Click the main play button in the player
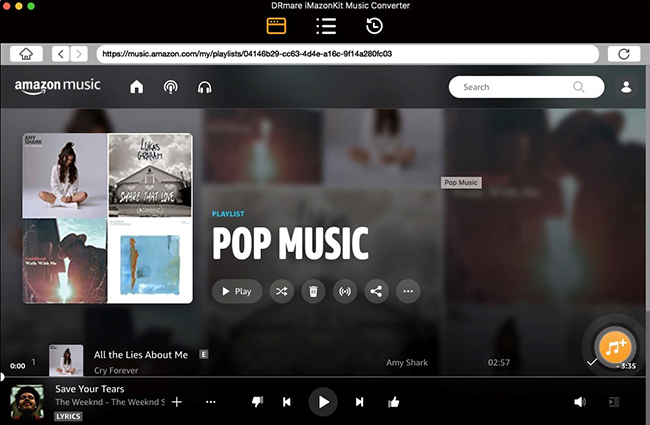The width and height of the screenshot is (650, 425). [323, 402]
